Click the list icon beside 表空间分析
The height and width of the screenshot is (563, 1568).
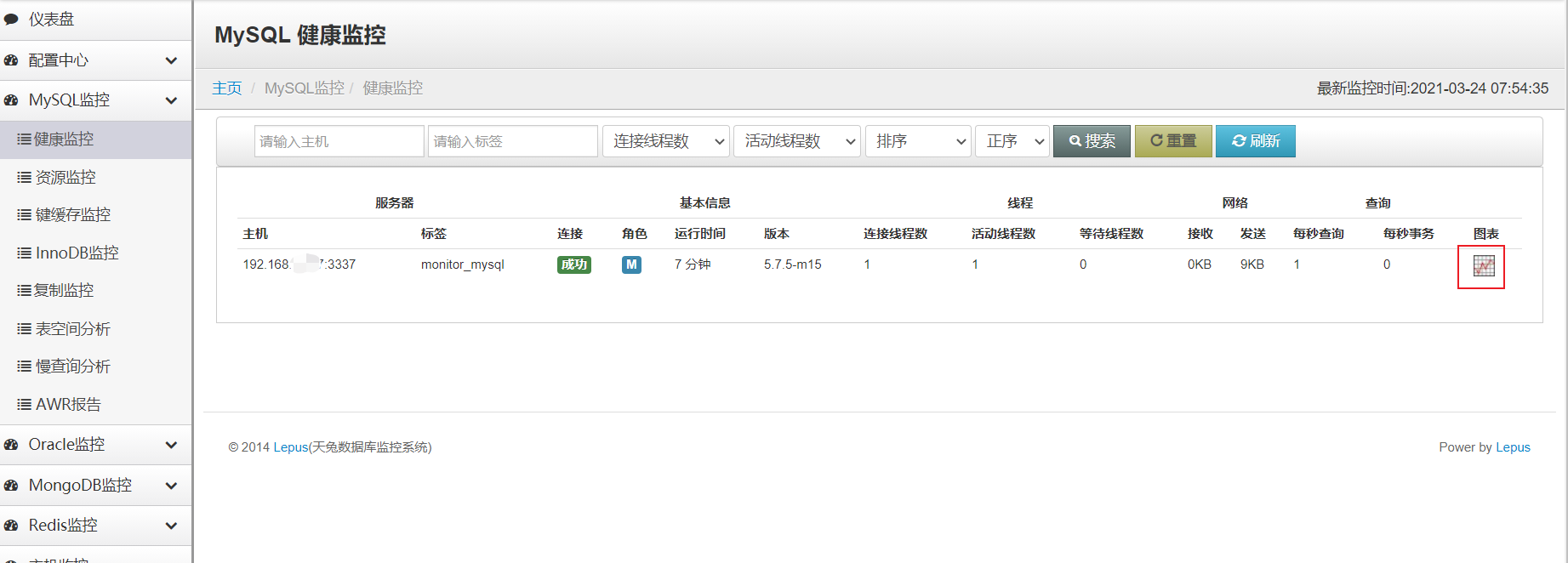pos(24,328)
